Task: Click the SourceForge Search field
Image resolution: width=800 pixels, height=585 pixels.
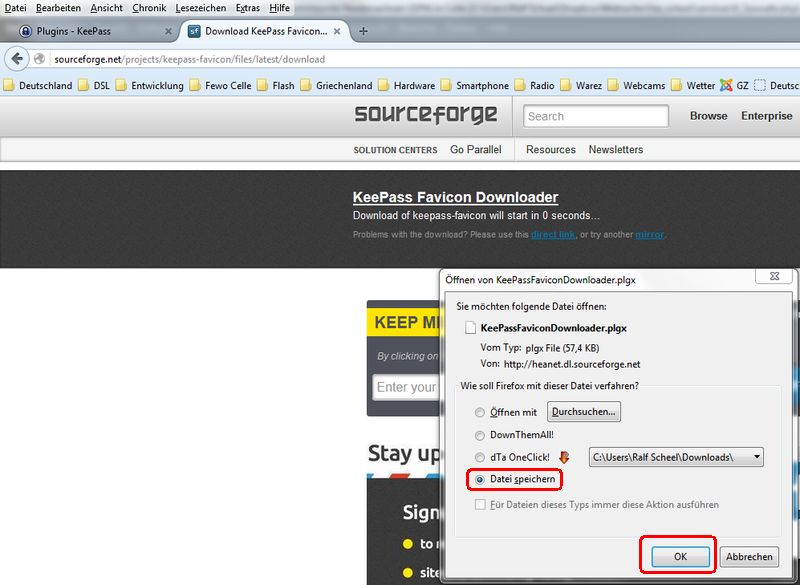Action: [x=596, y=116]
